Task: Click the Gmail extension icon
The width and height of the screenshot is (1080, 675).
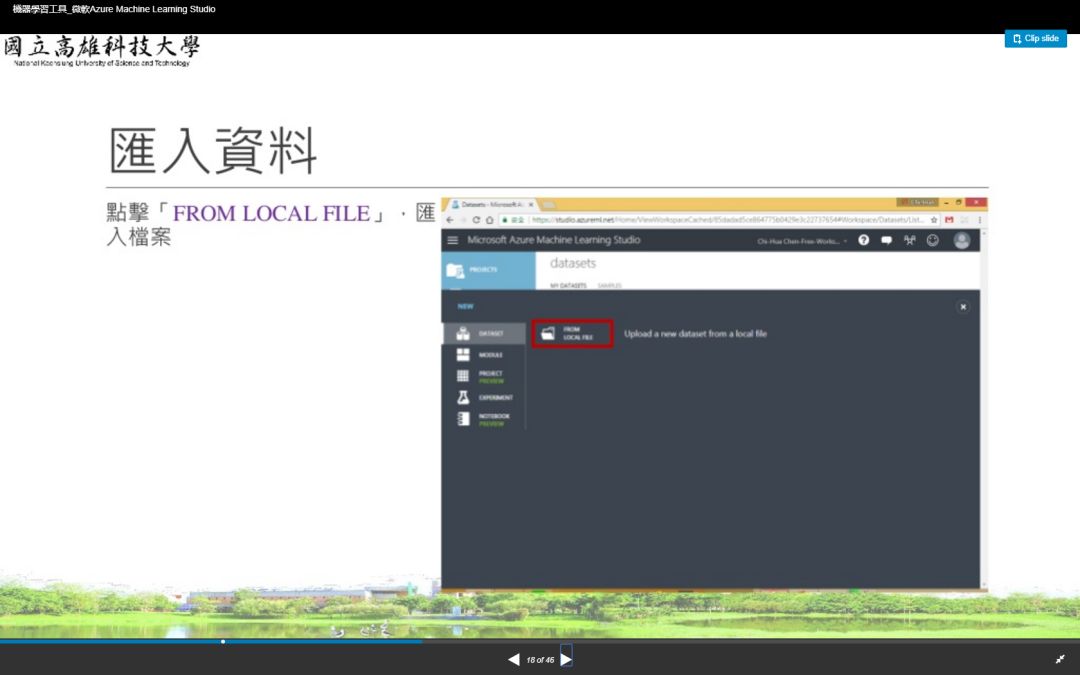Action: click(x=949, y=220)
